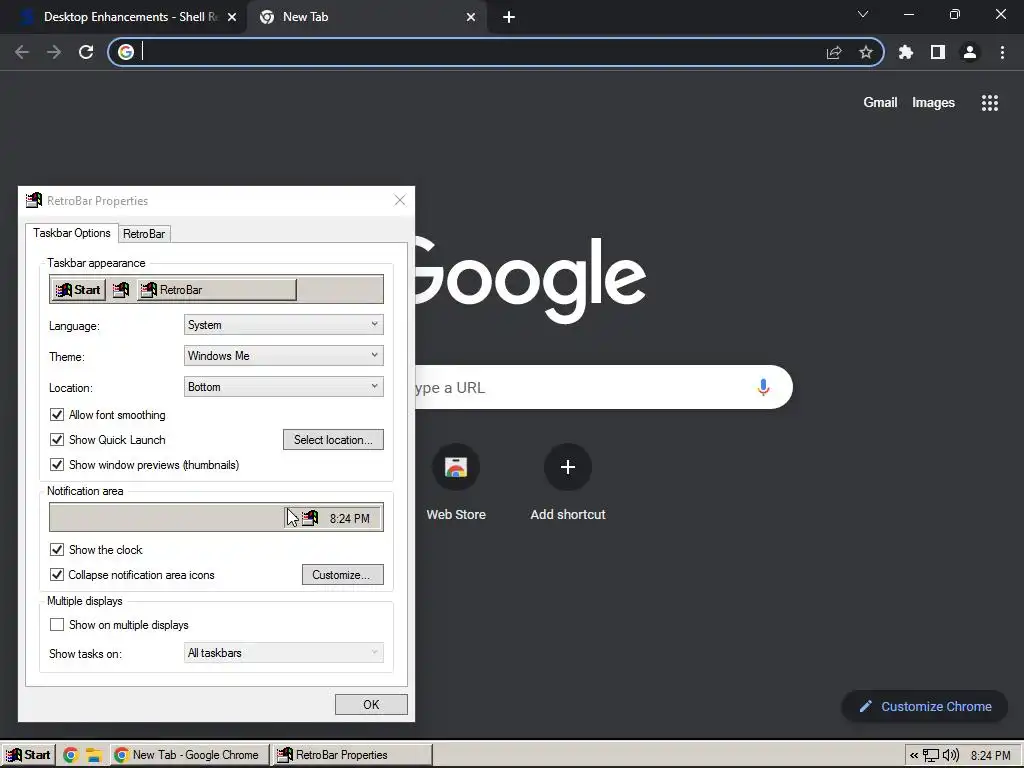Switch to New Tab - Google Chrome taskbar button
1024x768 pixels.
(189, 755)
